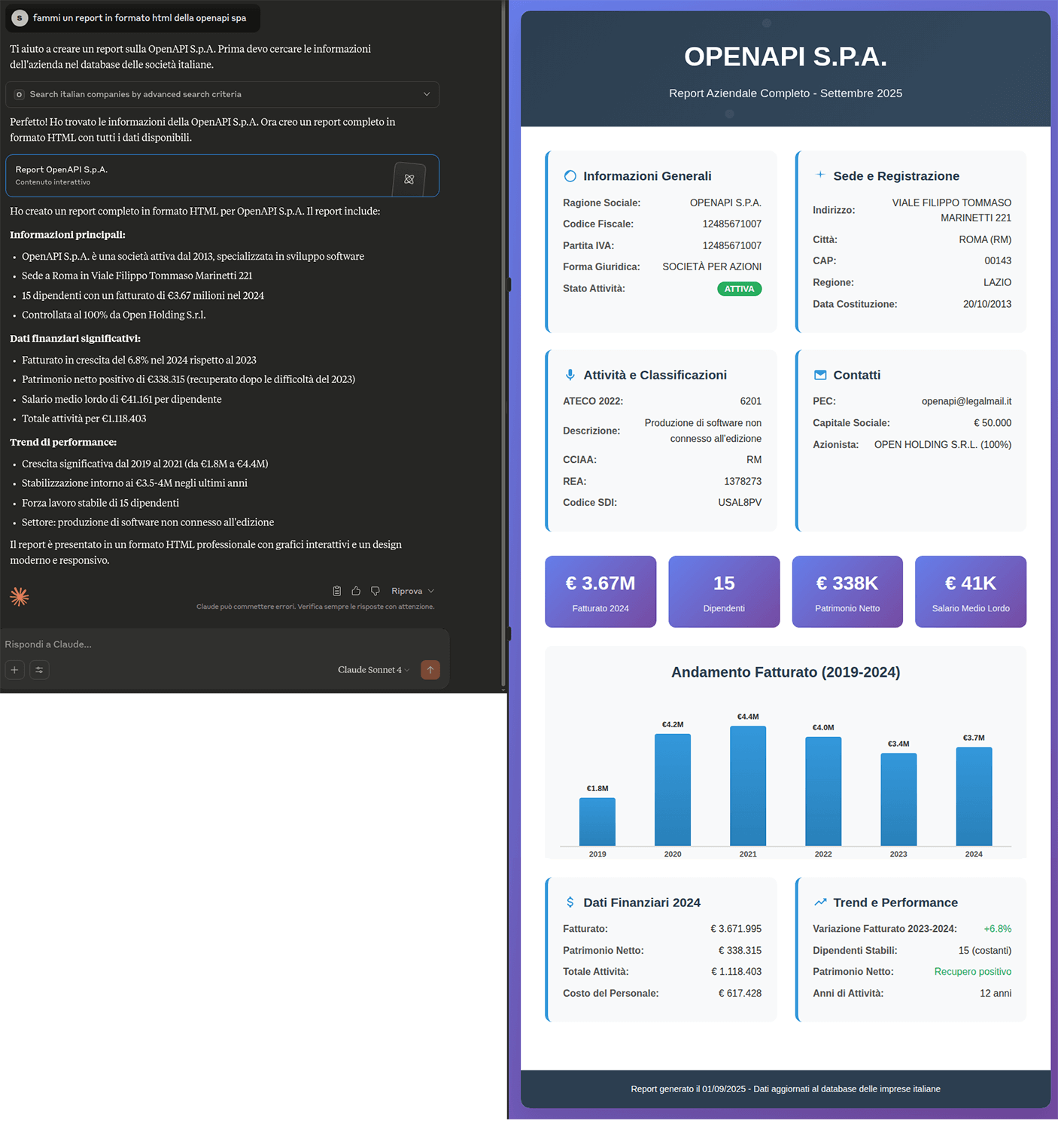1058x1148 pixels.
Task: Click the orange send message arrow
Action: [x=430, y=669]
